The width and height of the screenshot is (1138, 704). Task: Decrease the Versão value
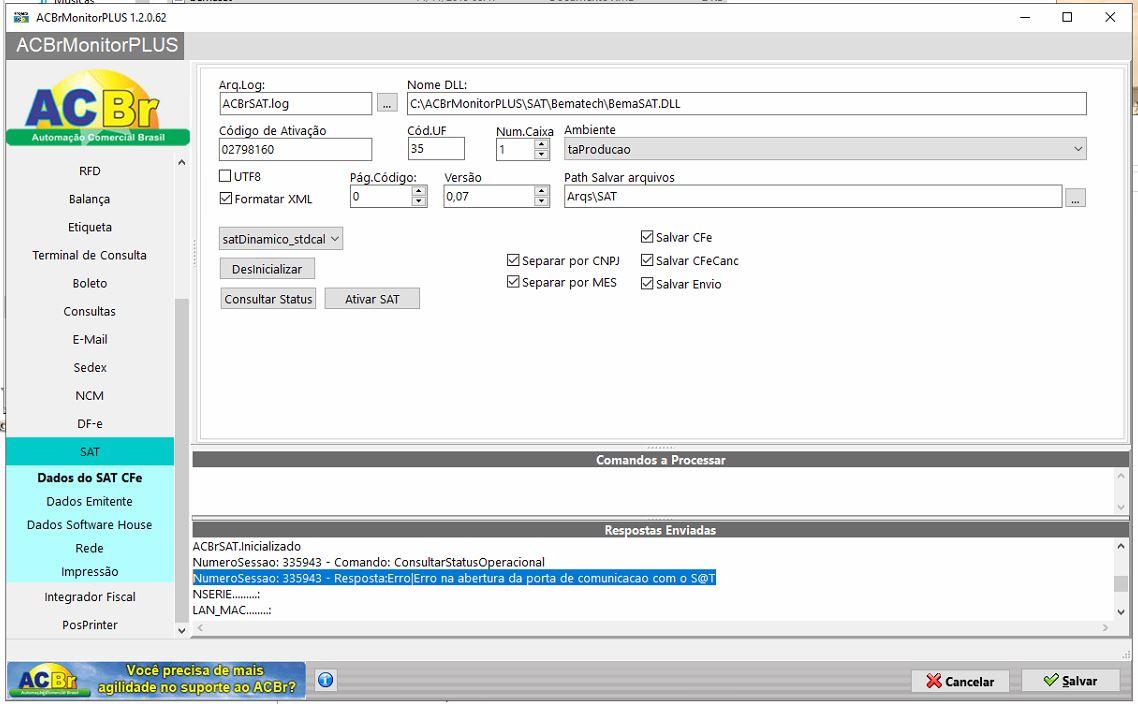[x=541, y=201]
